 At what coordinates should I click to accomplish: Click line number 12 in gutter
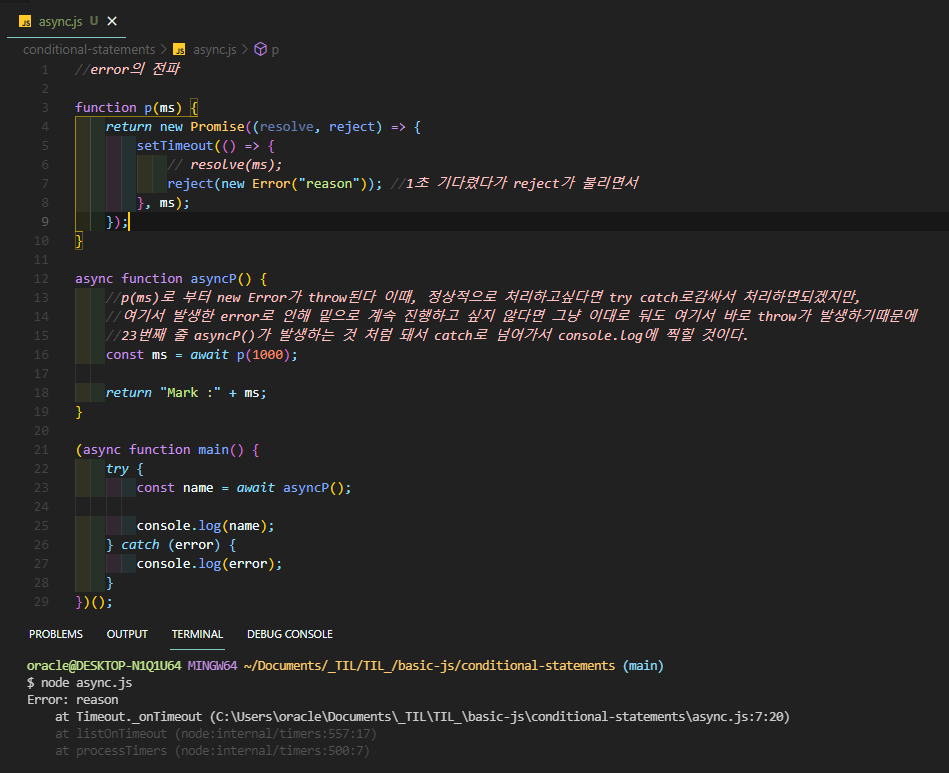(x=41, y=279)
